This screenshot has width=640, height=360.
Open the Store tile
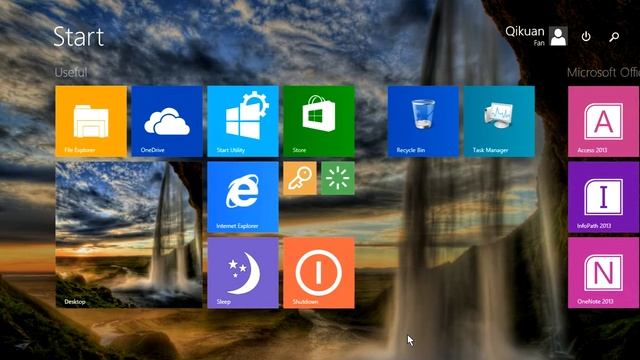point(319,121)
